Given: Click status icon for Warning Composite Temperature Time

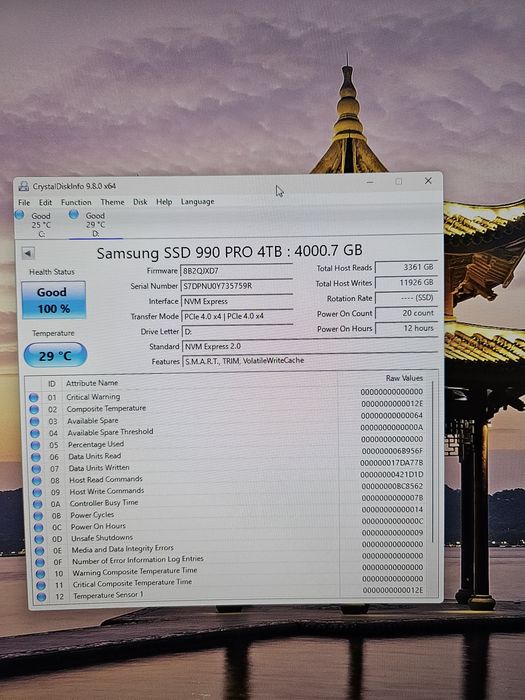Looking at the screenshot, I should (40, 574).
